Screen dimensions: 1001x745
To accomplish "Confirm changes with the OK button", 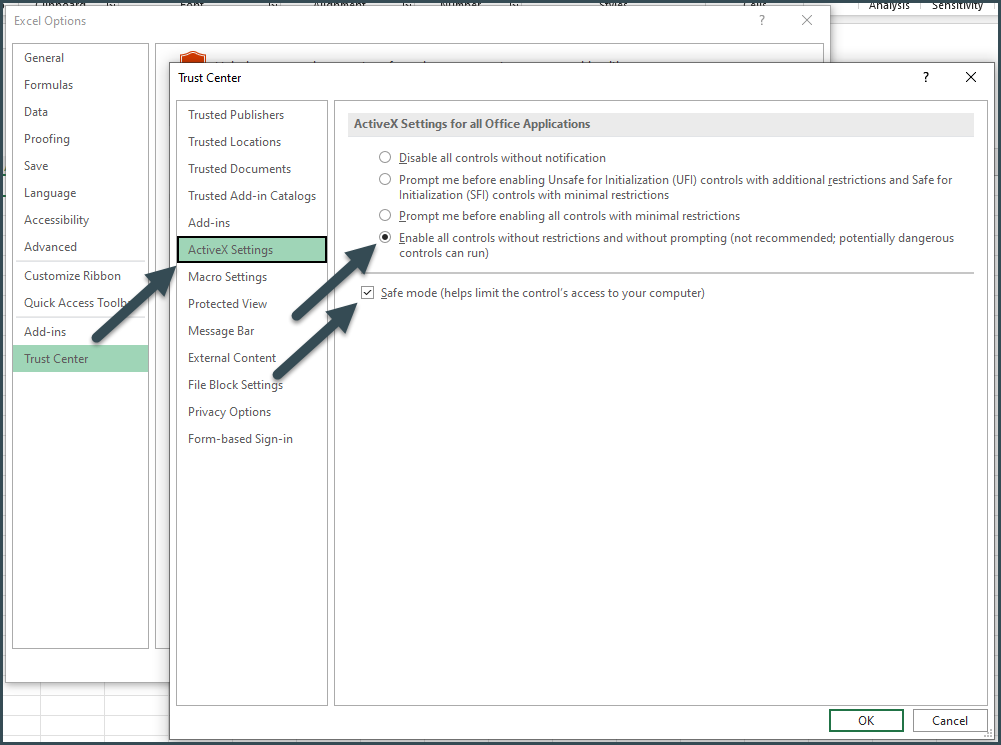I will (865, 720).
